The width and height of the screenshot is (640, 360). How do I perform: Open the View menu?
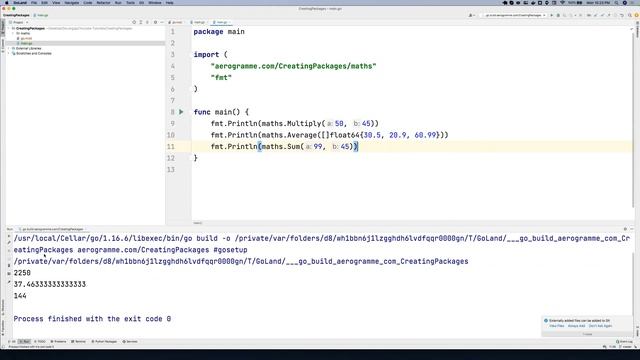pyautogui.click(x=56, y=3)
